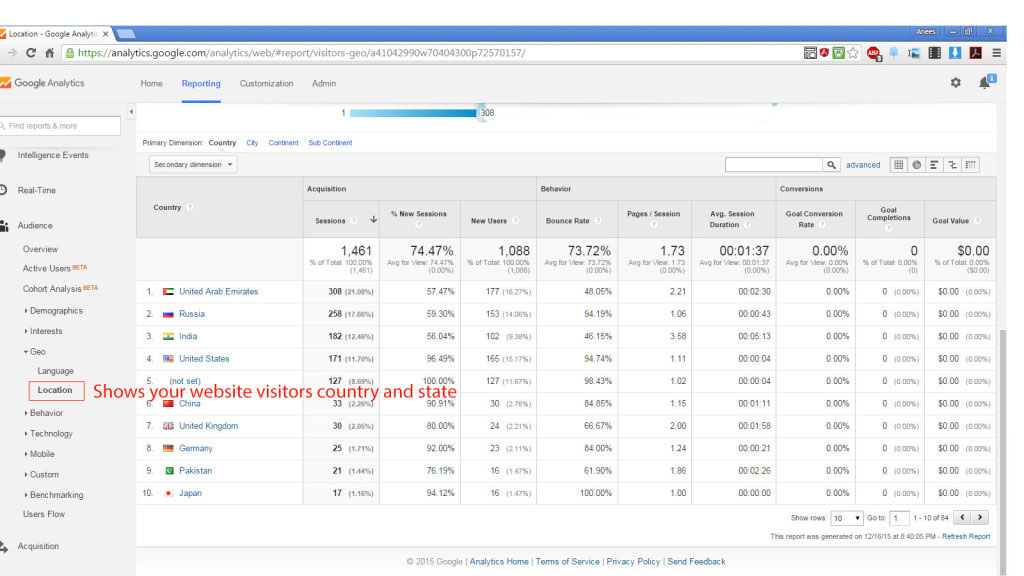Screen dimensions: 1024x576
Task: Open Russia country link
Action: pyautogui.click(x=192, y=314)
